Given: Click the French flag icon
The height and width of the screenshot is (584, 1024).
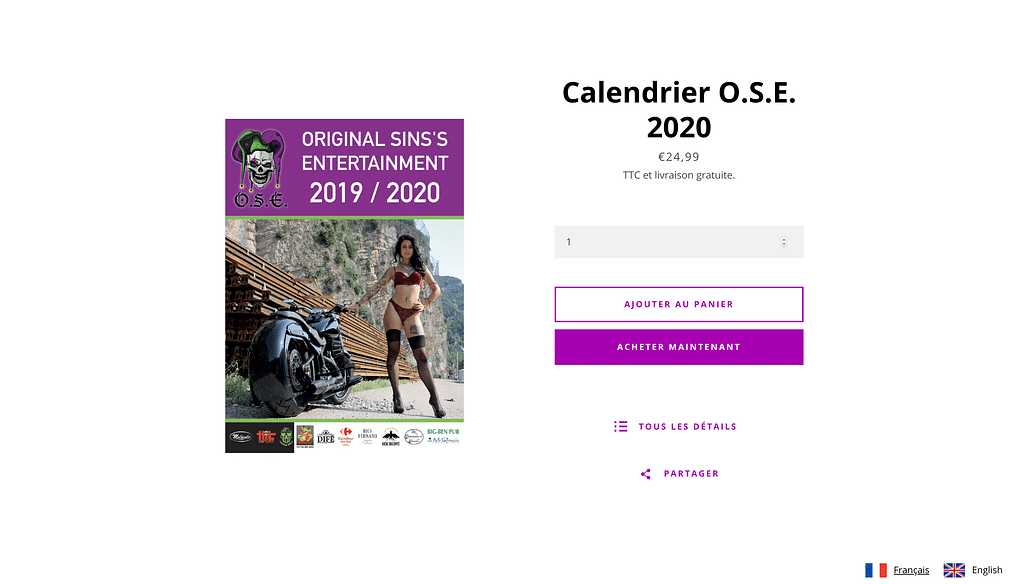Looking at the screenshot, I should 876,570.
